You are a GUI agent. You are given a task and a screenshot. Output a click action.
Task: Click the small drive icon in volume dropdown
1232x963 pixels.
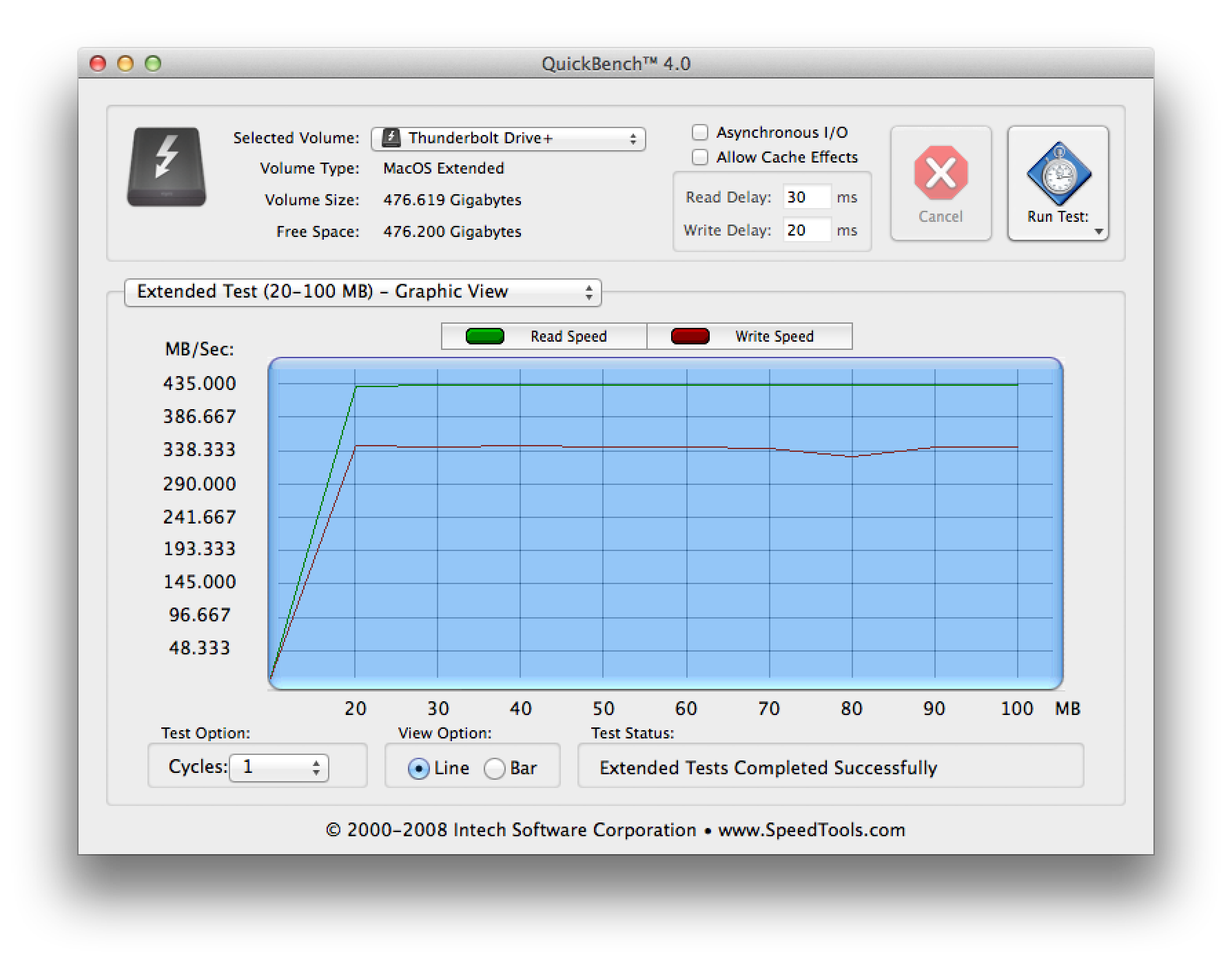pyautogui.click(x=391, y=138)
